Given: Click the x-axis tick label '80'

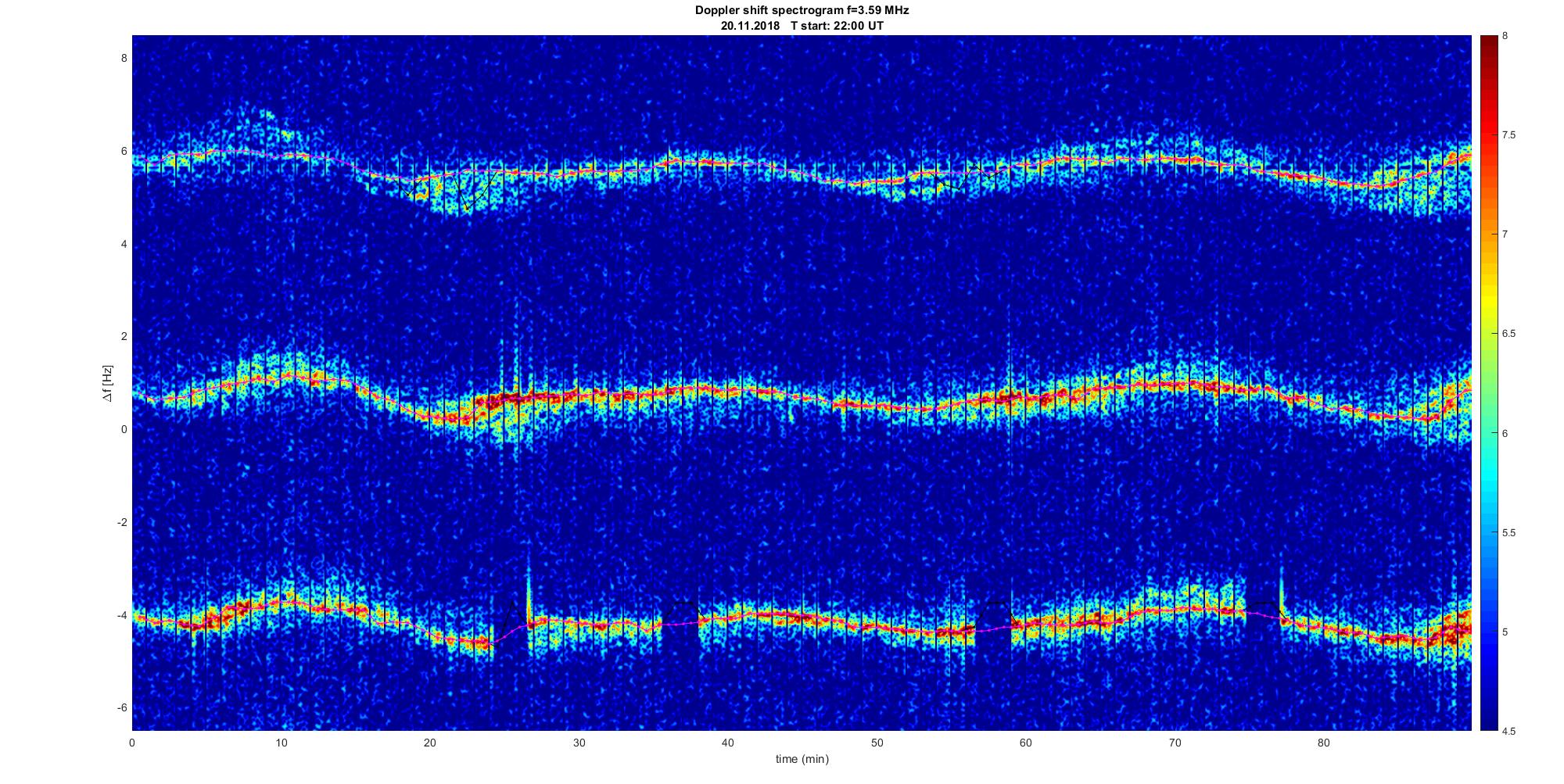Looking at the screenshot, I should click(1324, 743).
